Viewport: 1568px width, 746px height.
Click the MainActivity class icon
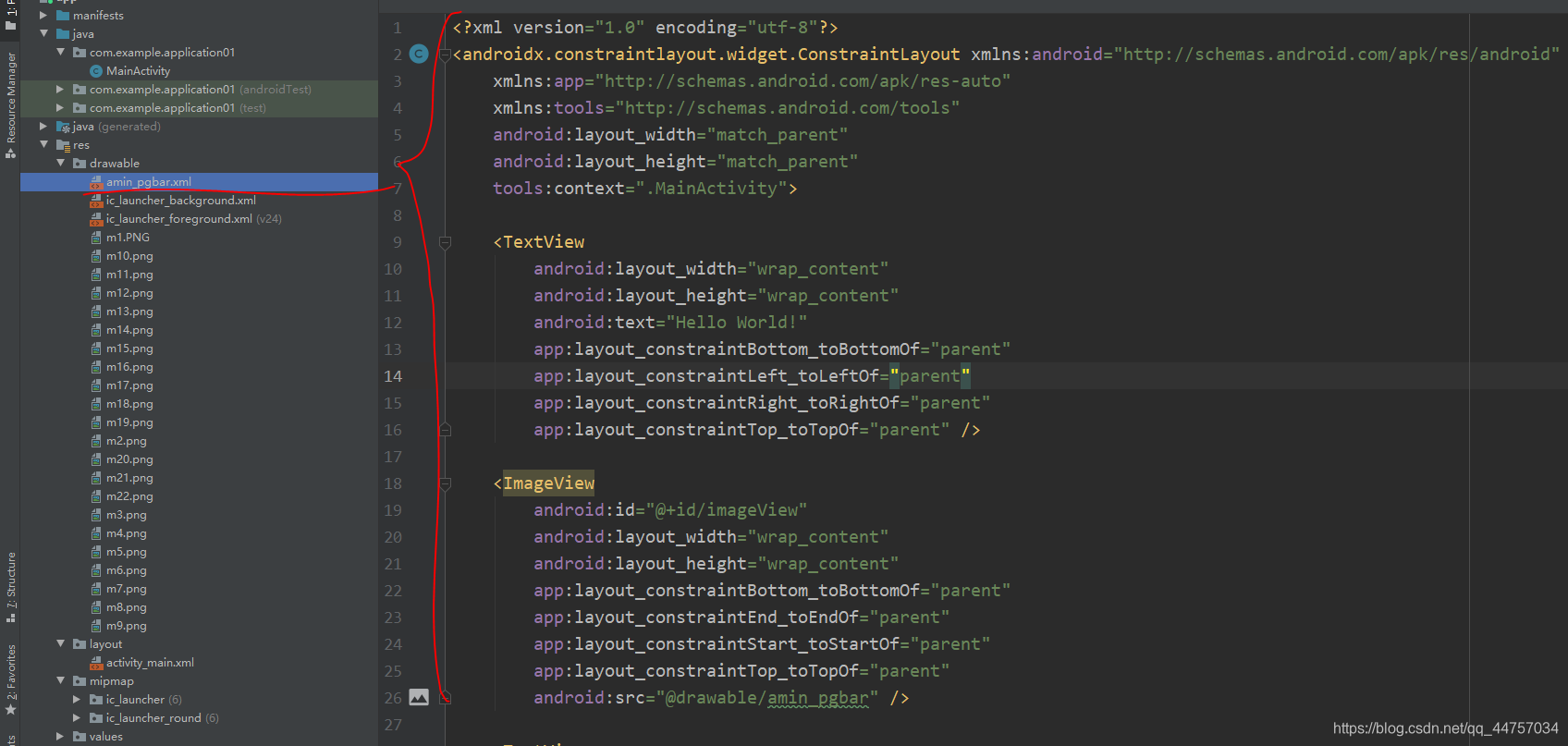[95, 71]
